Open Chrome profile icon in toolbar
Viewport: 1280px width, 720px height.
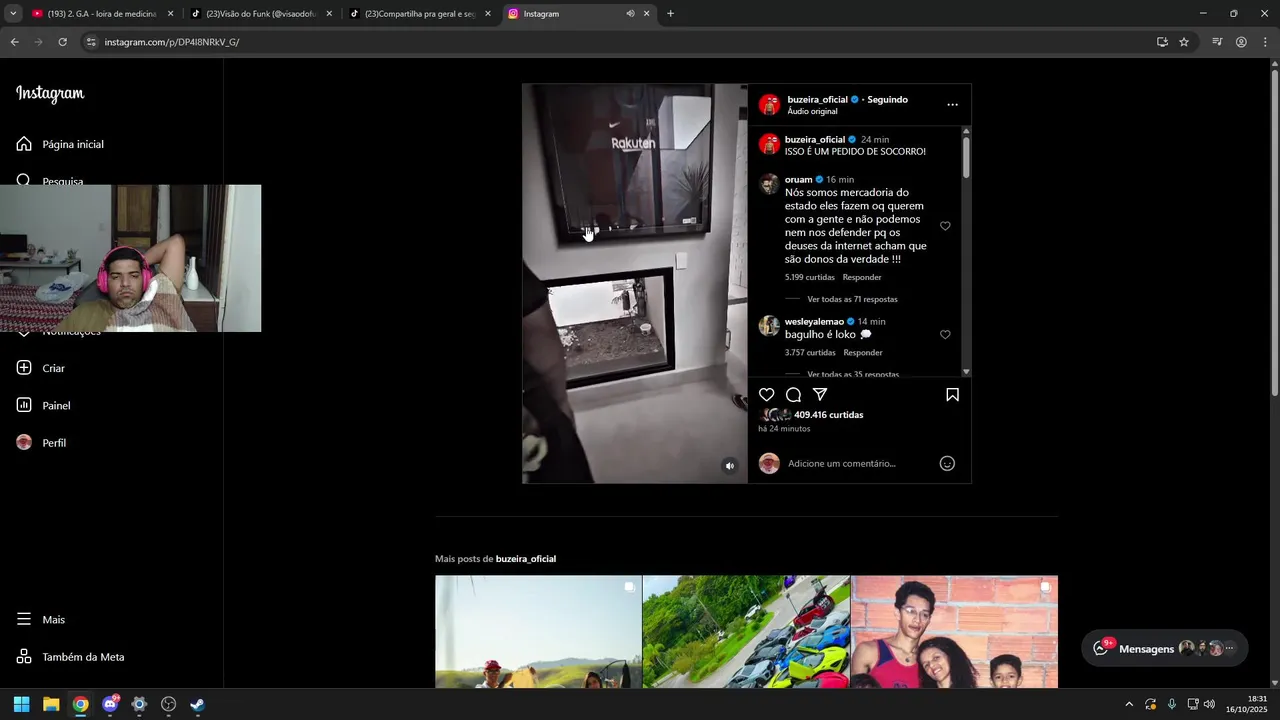tap(1241, 42)
